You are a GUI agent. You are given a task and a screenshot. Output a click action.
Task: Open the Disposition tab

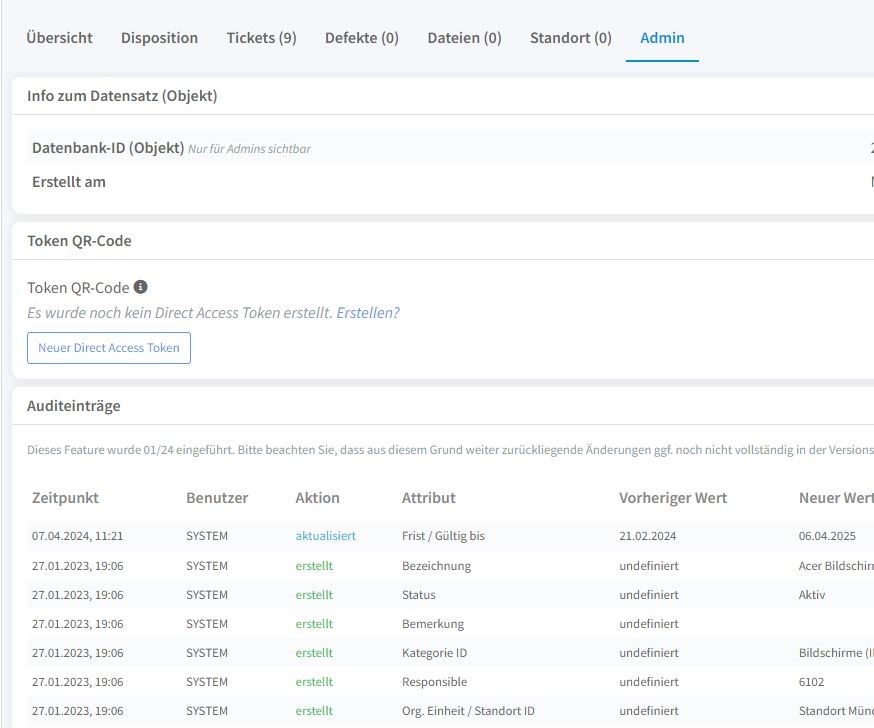[159, 38]
